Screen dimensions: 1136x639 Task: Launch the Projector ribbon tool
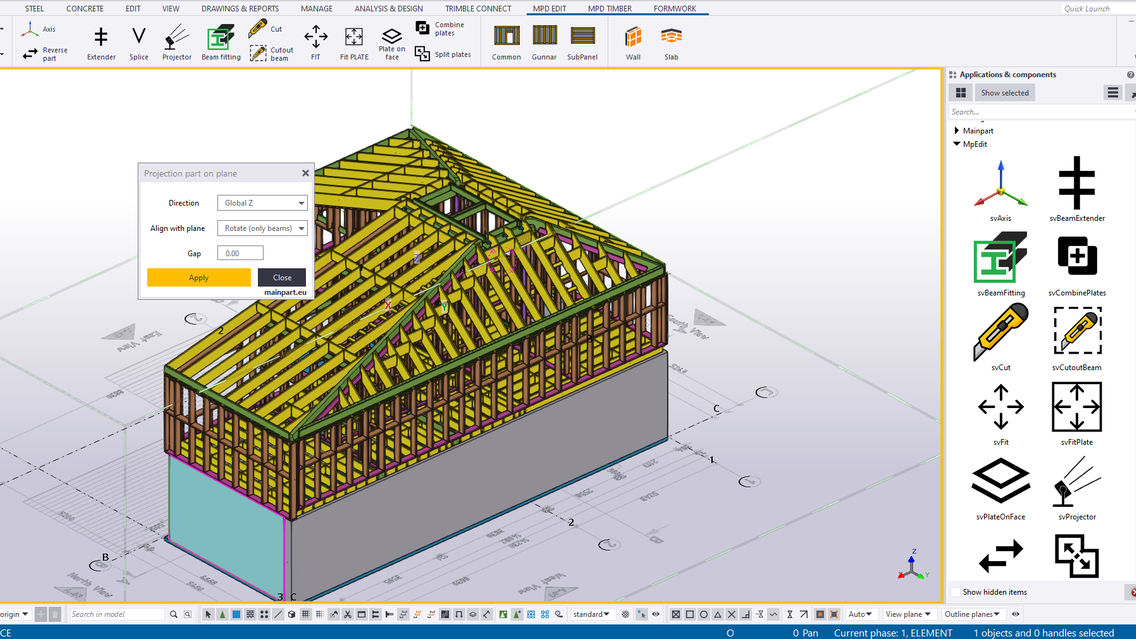[177, 43]
